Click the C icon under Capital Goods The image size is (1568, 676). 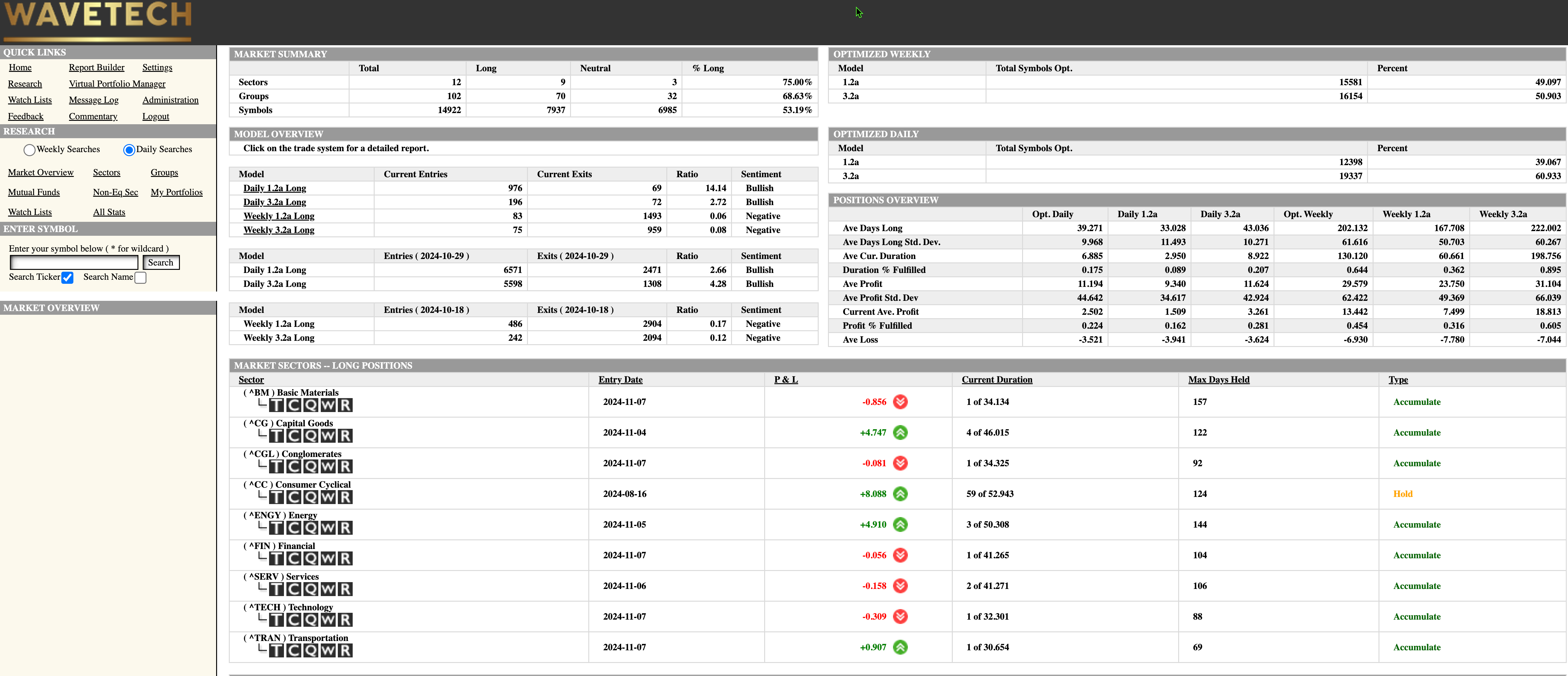(294, 436)
